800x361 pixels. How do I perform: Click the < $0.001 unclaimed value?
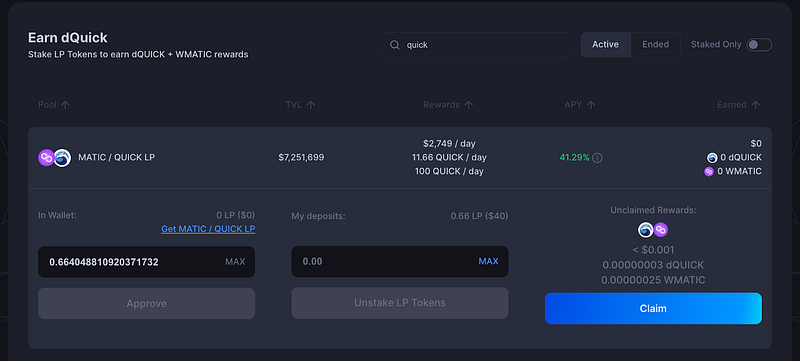coord(653,250)
